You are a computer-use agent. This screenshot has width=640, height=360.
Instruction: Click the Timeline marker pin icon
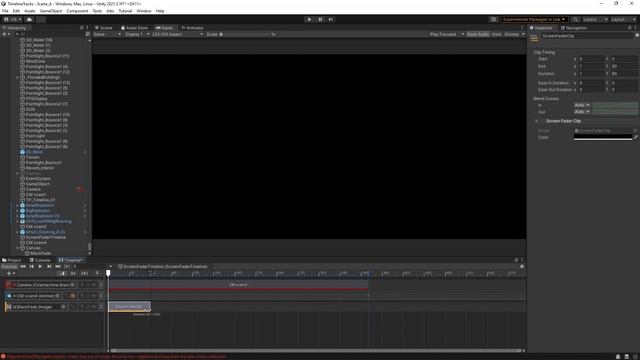pos(97,273)
